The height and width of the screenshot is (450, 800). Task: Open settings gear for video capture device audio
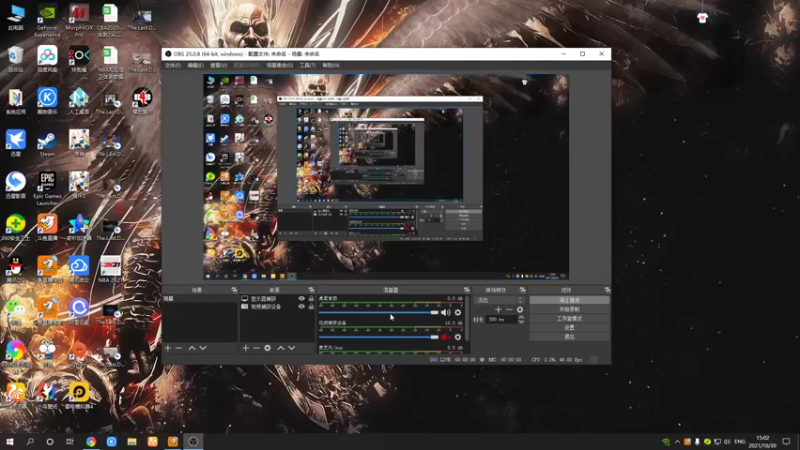pyautogui.click(x=458, y=337)
